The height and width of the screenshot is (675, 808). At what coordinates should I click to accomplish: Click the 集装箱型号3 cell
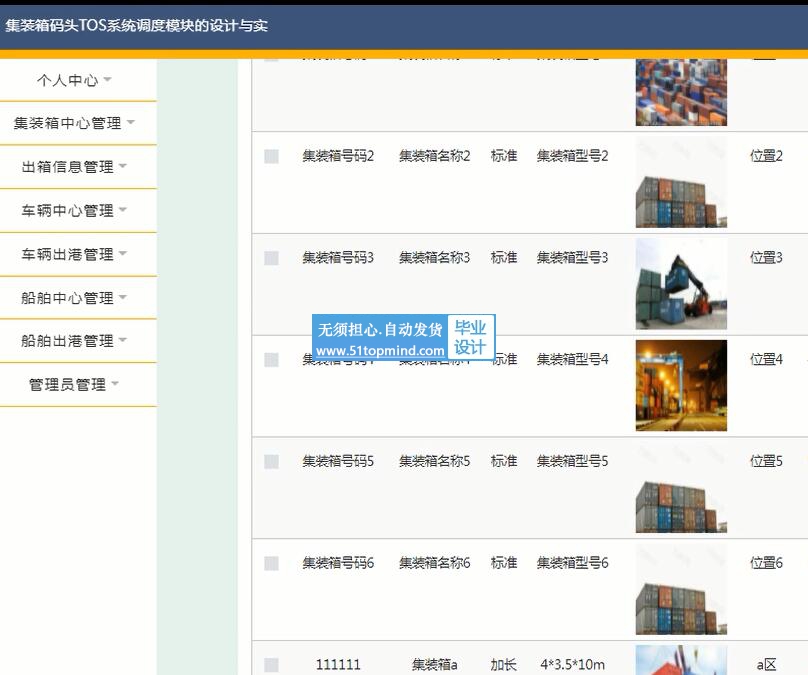point(573,257)
